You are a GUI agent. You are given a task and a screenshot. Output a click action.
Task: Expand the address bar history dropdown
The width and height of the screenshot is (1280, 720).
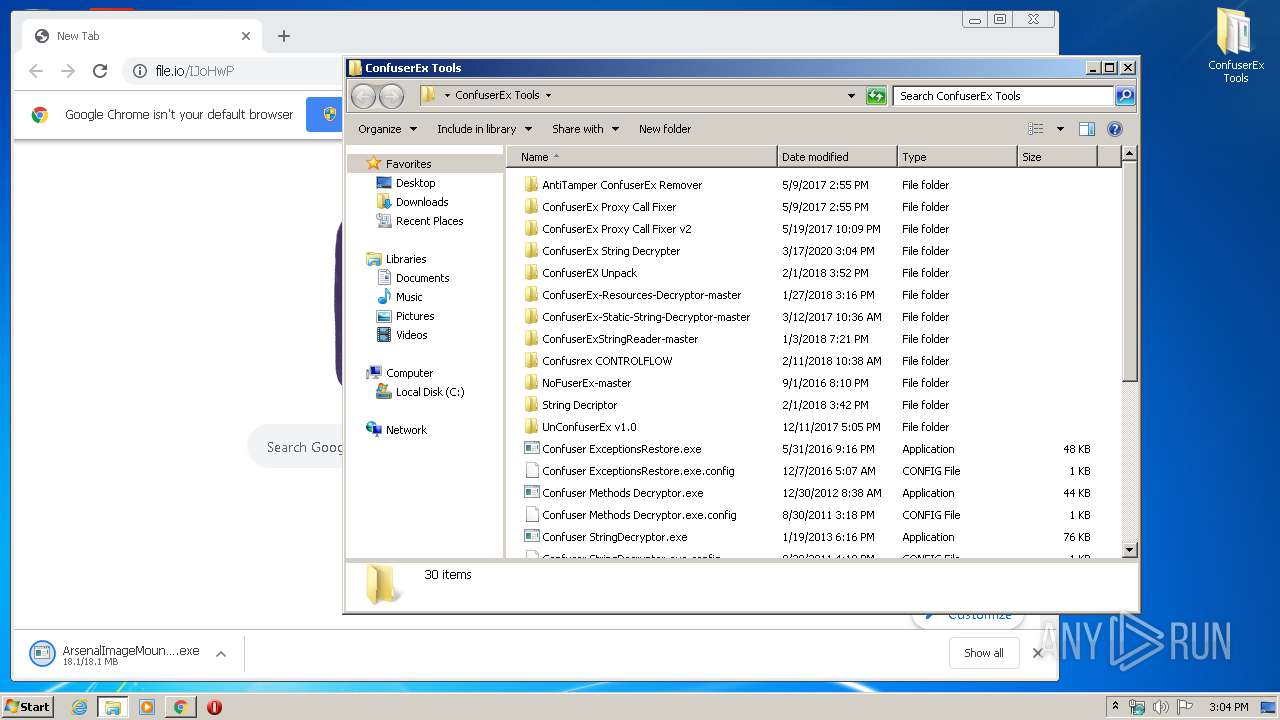[x=851, y=96]
